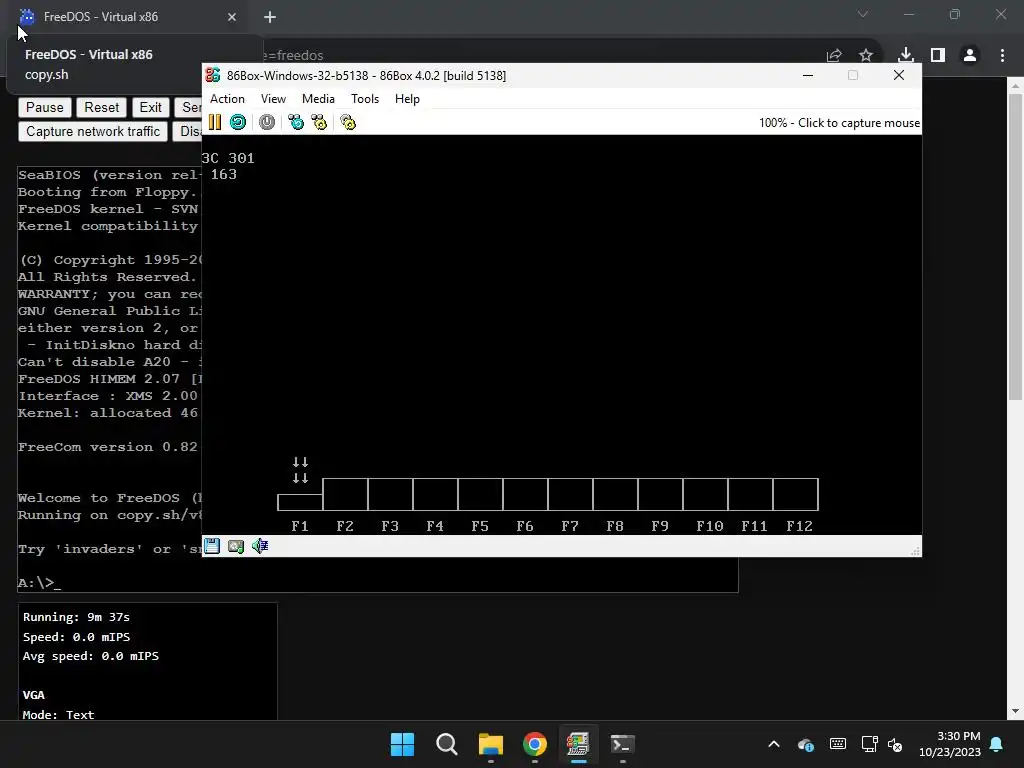Open the notifications bell icon
This screenshot has width=1024, height=768.
click(x=997, y=744)
